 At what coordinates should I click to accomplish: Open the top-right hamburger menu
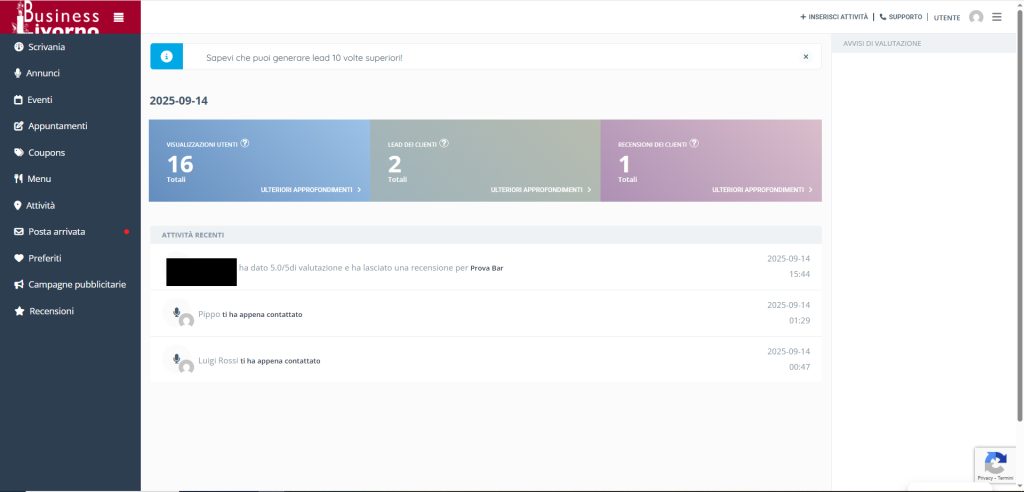point(997,17)
